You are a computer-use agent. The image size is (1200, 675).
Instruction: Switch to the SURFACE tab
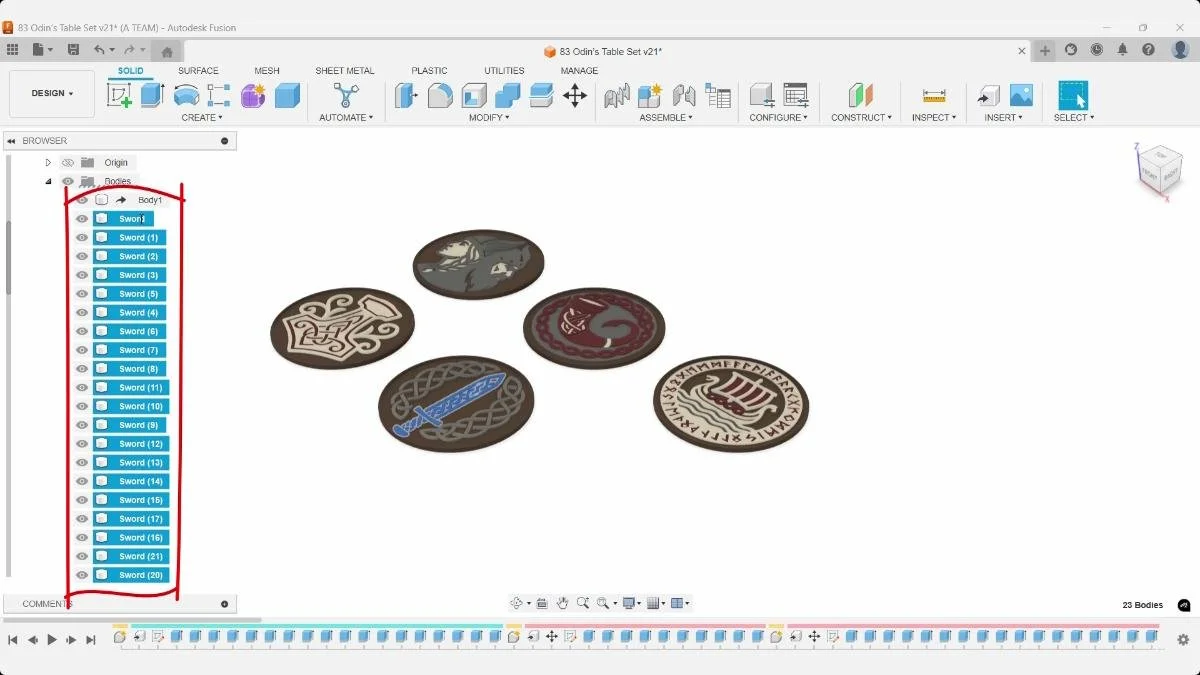[x=198, y=71]
